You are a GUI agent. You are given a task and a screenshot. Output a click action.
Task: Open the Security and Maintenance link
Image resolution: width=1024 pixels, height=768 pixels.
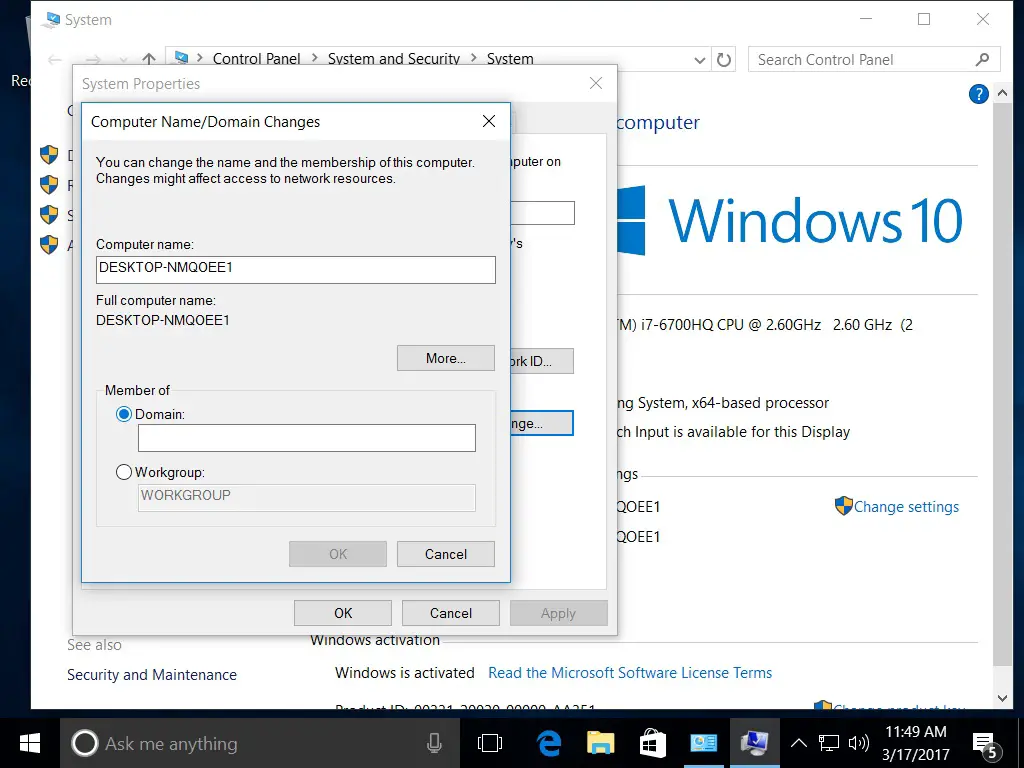[x=152, y=675]
